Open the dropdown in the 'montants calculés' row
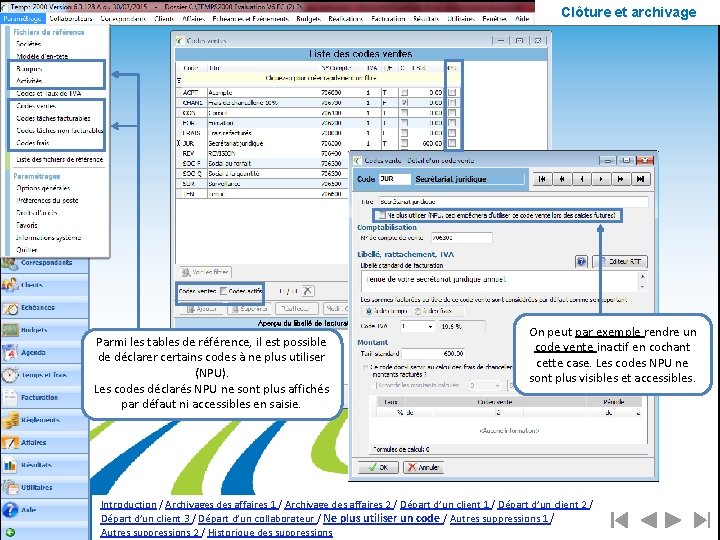720x540 pixels. point(497,385)
